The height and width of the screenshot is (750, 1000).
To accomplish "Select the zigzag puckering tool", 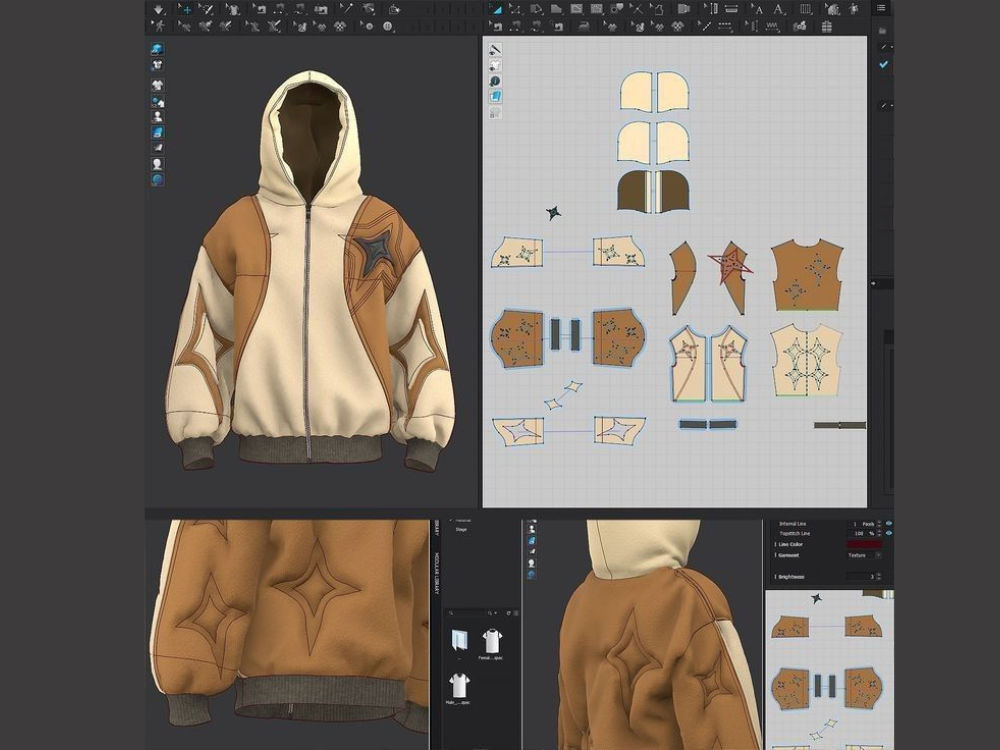I will (772, 26).
